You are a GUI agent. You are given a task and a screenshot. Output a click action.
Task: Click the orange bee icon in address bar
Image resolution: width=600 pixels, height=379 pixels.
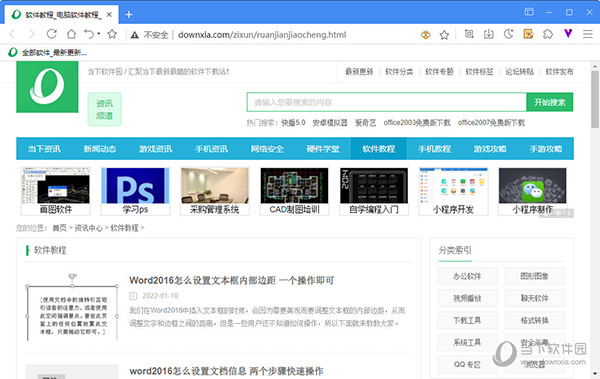coord(426,35)
